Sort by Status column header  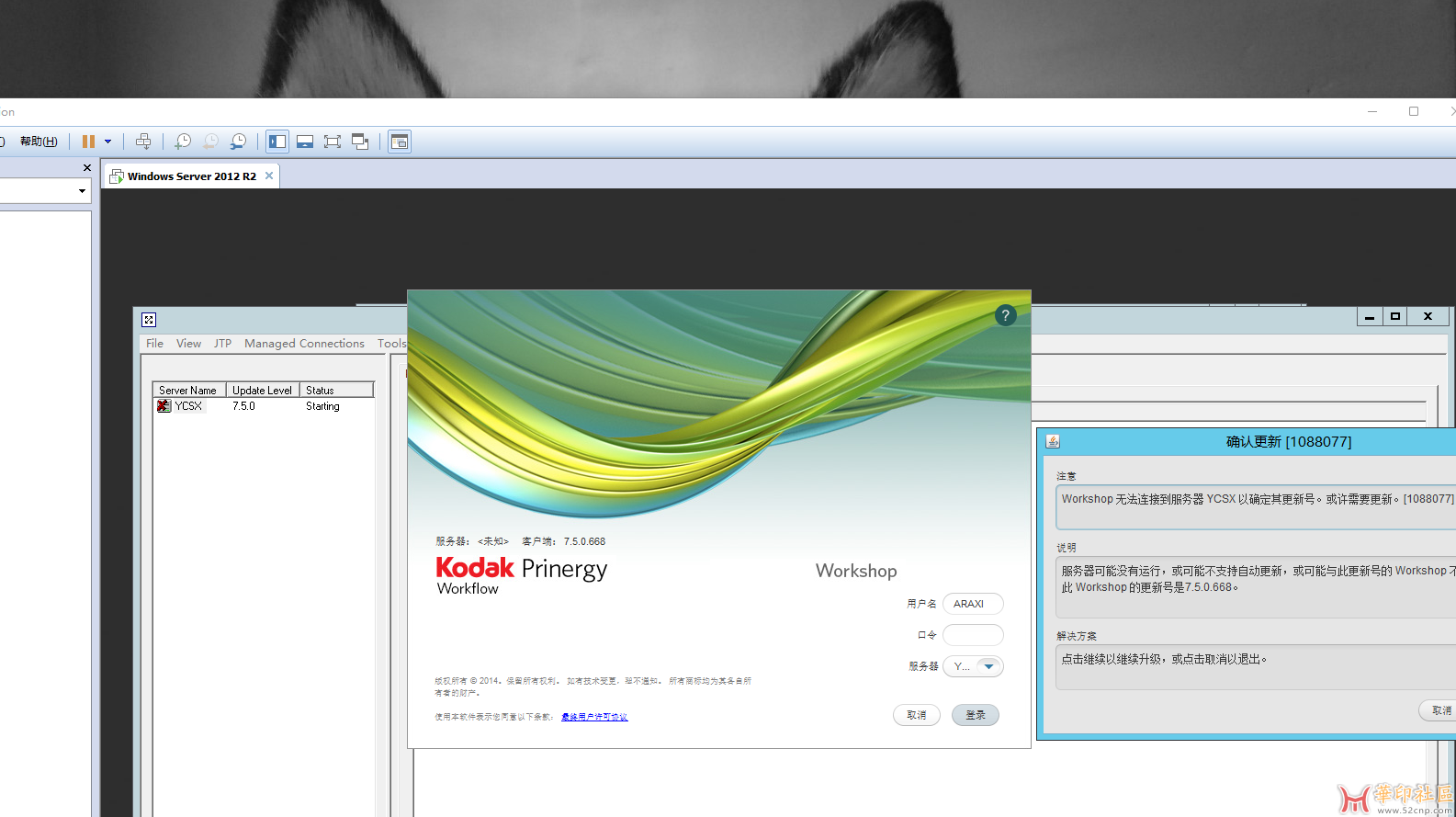pyautogui.click(x=336, y=390)
